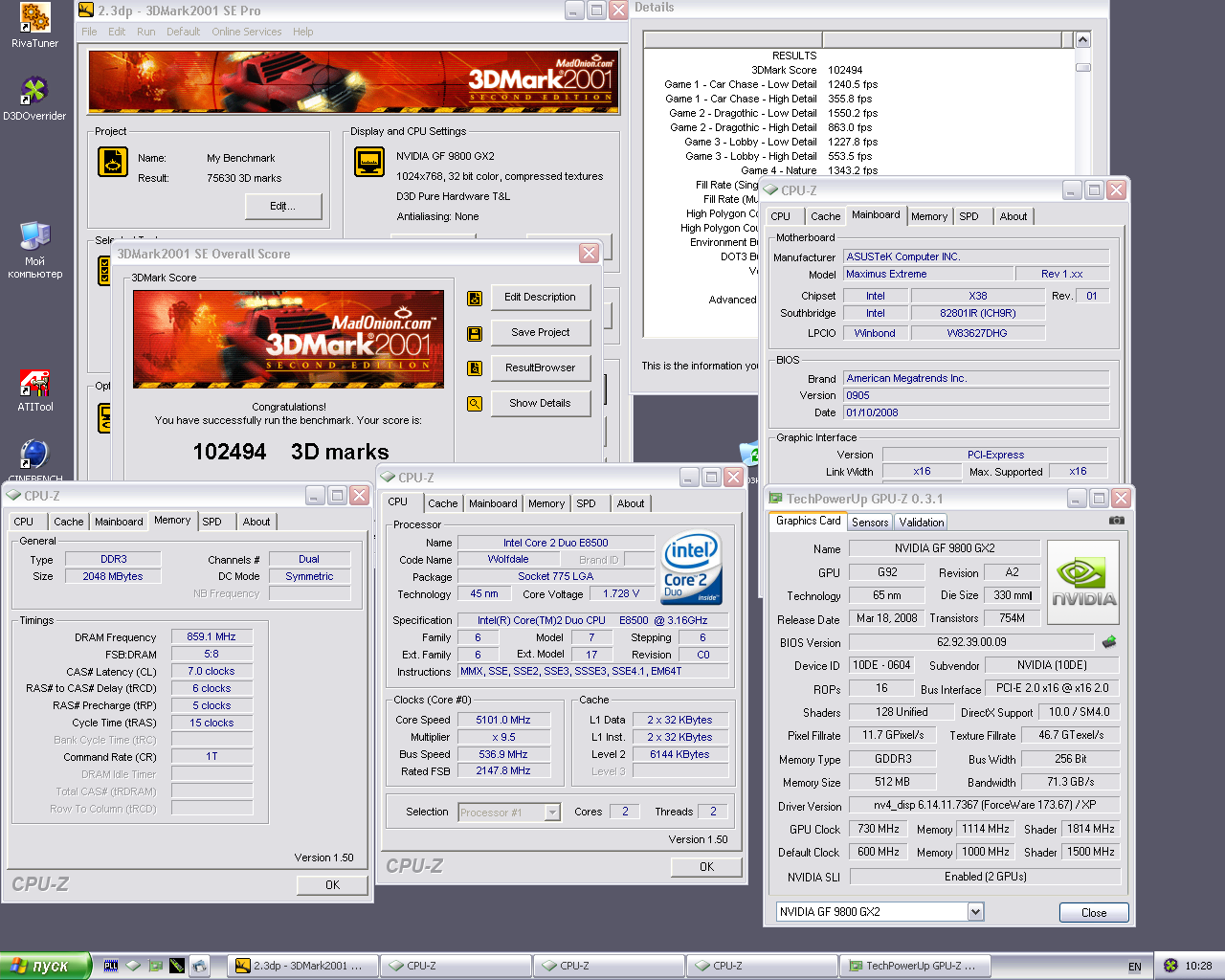Click the CAS# Latency value "7.0 clocks"

212,671
